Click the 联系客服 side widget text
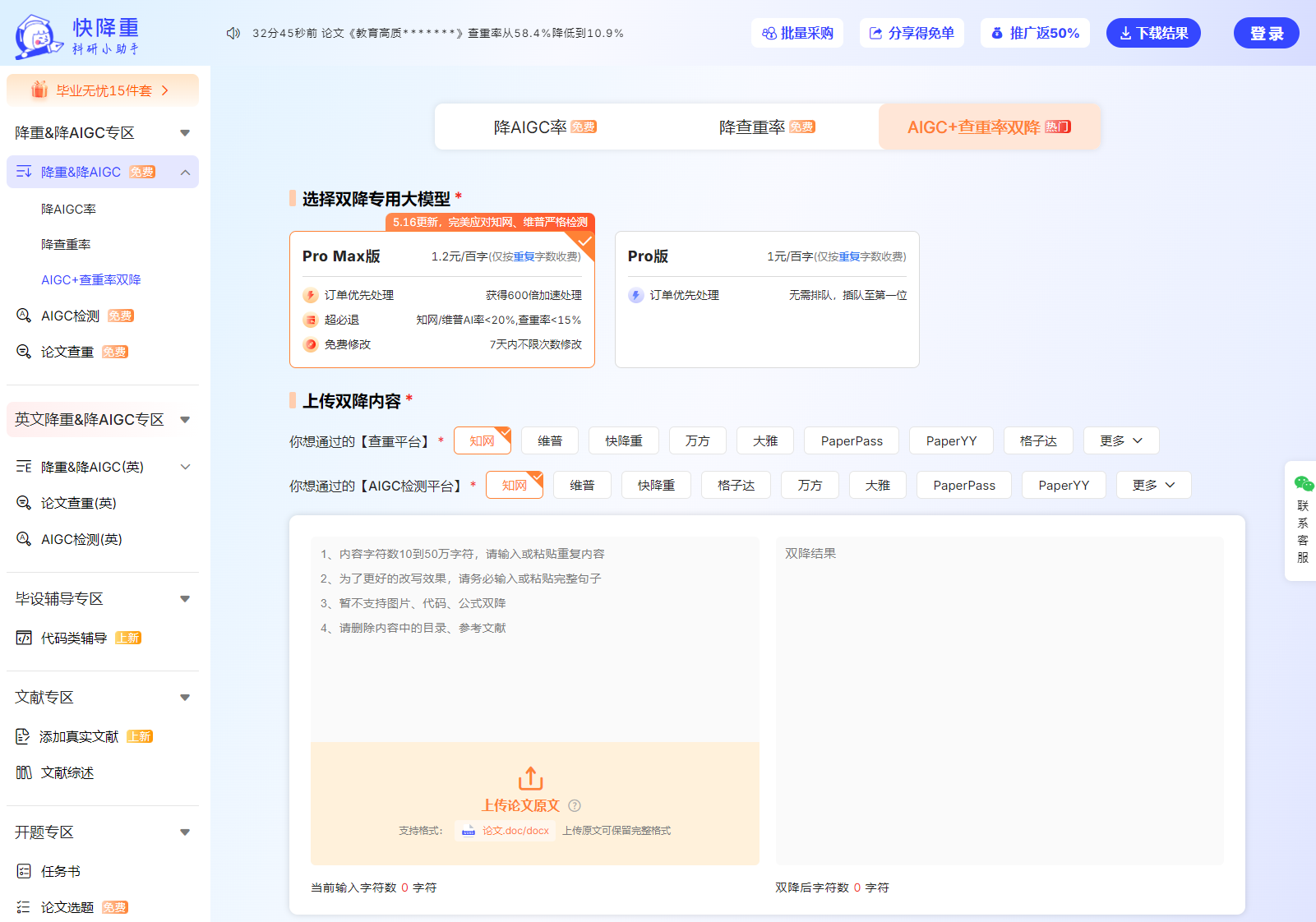Image resolution: width=1316 pixels, height=922 pixels. pyautogui.click(x=1303, y=532)
